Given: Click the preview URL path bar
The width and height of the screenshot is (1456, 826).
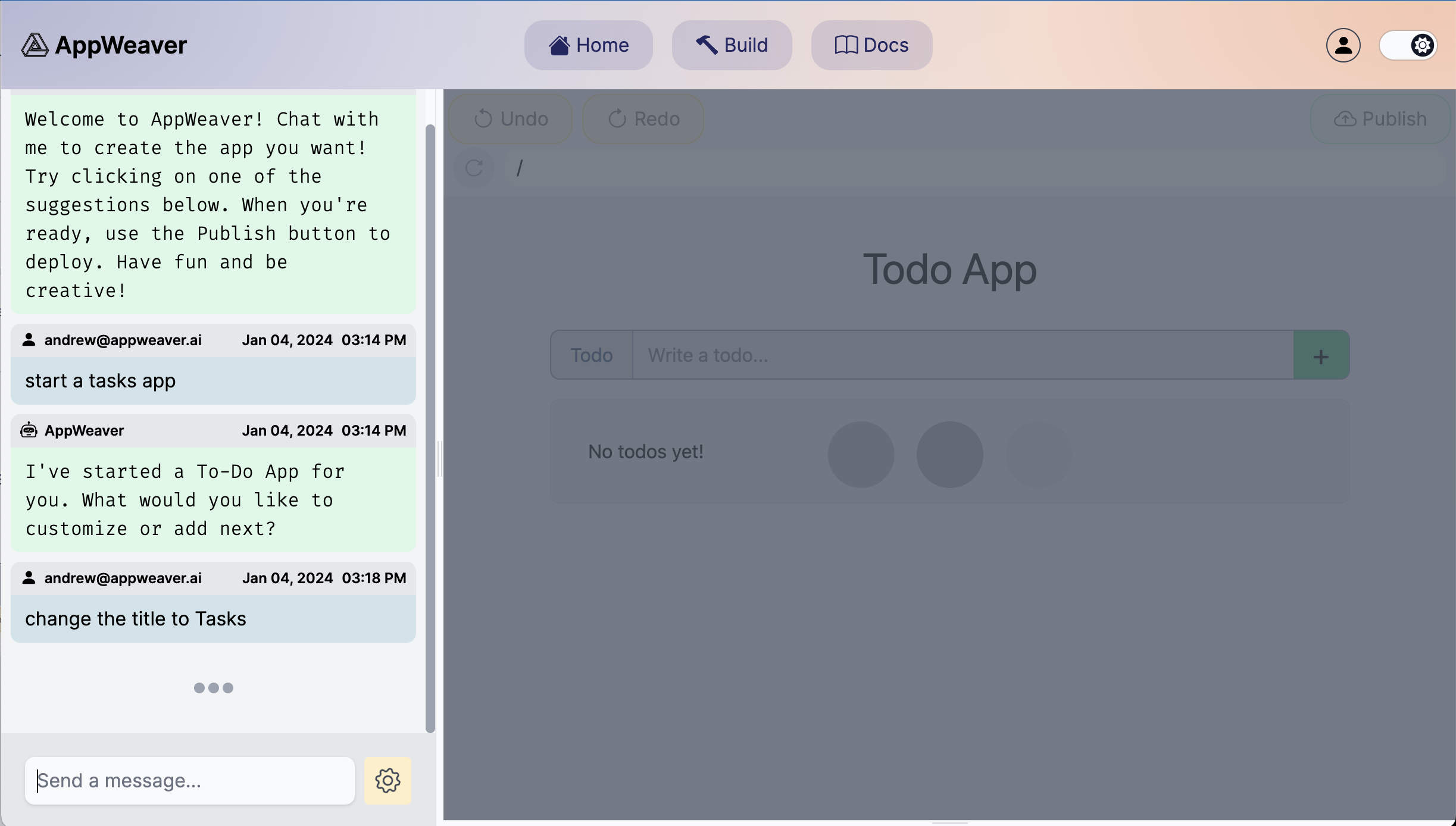Looking at the screenshot, I should pyautogui.click(x=976, y=168).
